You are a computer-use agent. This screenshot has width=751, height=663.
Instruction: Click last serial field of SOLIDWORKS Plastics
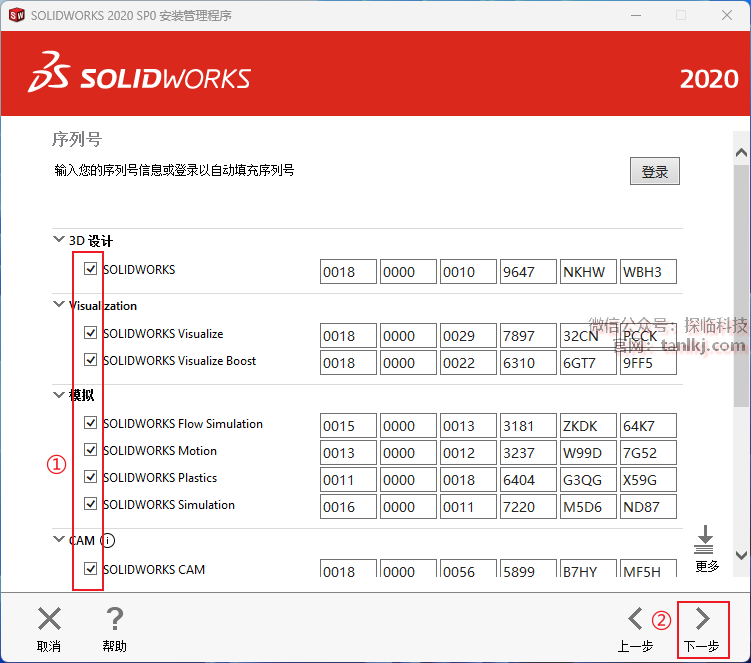(648, 479)
